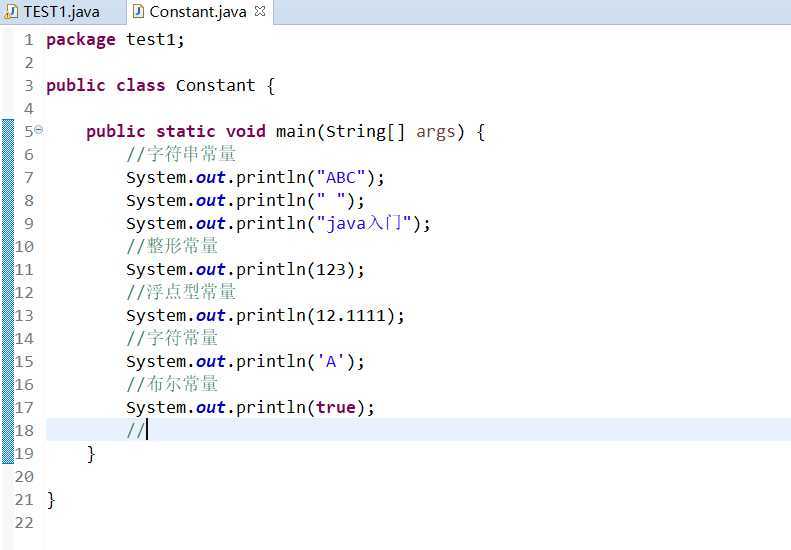791x550 pixels.
Task: Click 'out' field on line 17
Action: click(x=210, y=407)
